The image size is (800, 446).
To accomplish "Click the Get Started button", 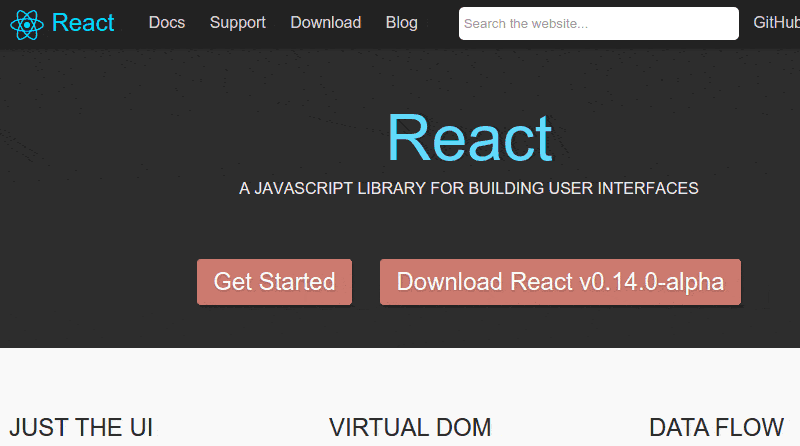I will click(x=274, y=282).
